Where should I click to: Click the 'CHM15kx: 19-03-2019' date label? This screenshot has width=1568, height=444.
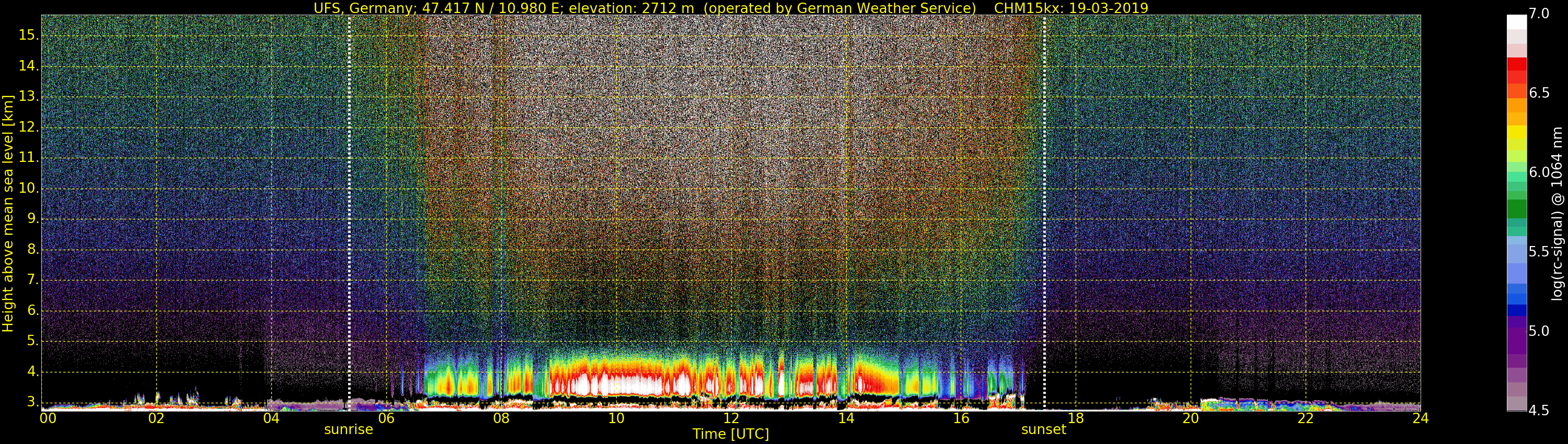(1071, 8)
